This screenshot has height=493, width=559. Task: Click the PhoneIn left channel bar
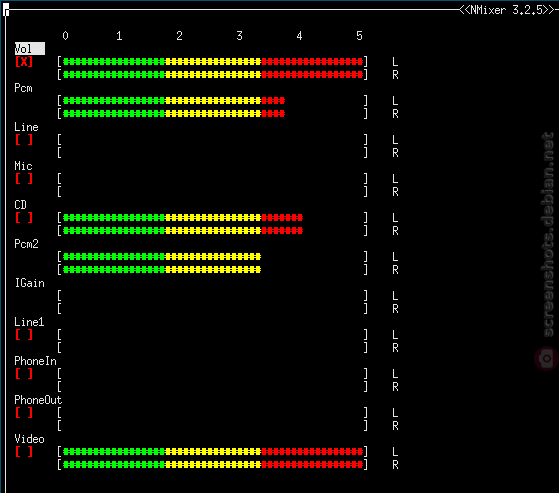212,374
